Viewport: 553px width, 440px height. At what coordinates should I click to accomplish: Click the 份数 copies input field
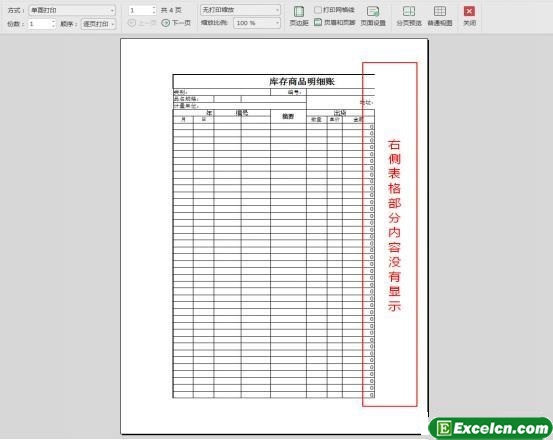pyautogui.click(x=40, y=24)
